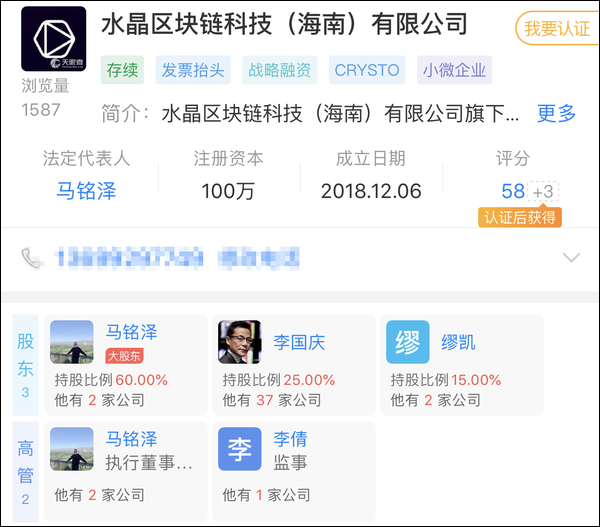Click the company logo thumbnail
Screen dimensions: 600x527
tap(54, 39)
